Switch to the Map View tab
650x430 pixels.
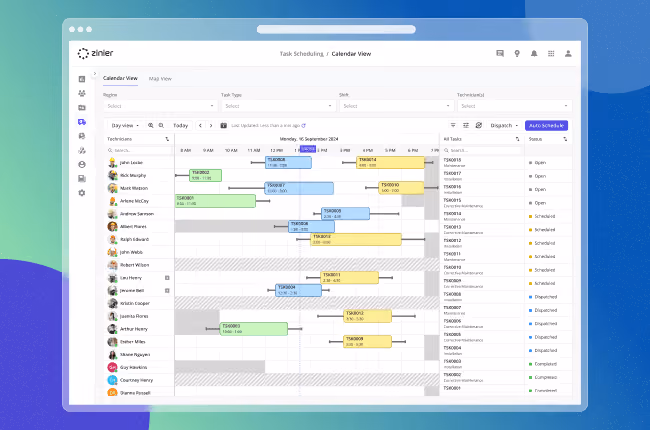[x=160, y=78]
